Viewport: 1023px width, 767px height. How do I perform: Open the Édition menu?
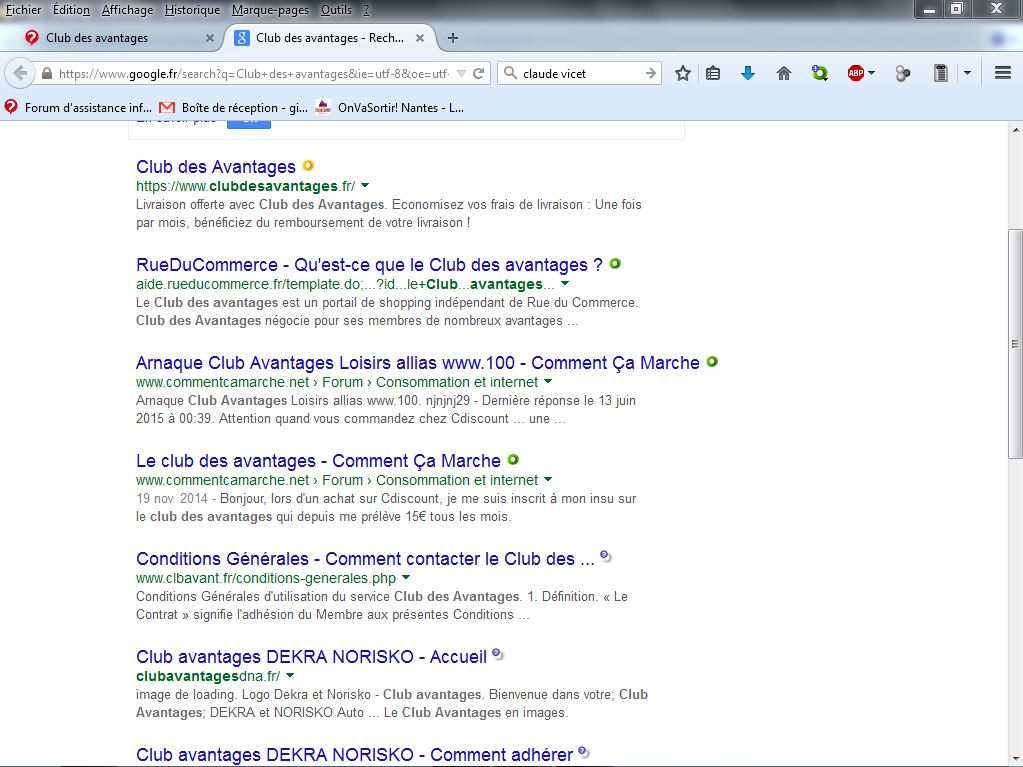pos(71,10)
